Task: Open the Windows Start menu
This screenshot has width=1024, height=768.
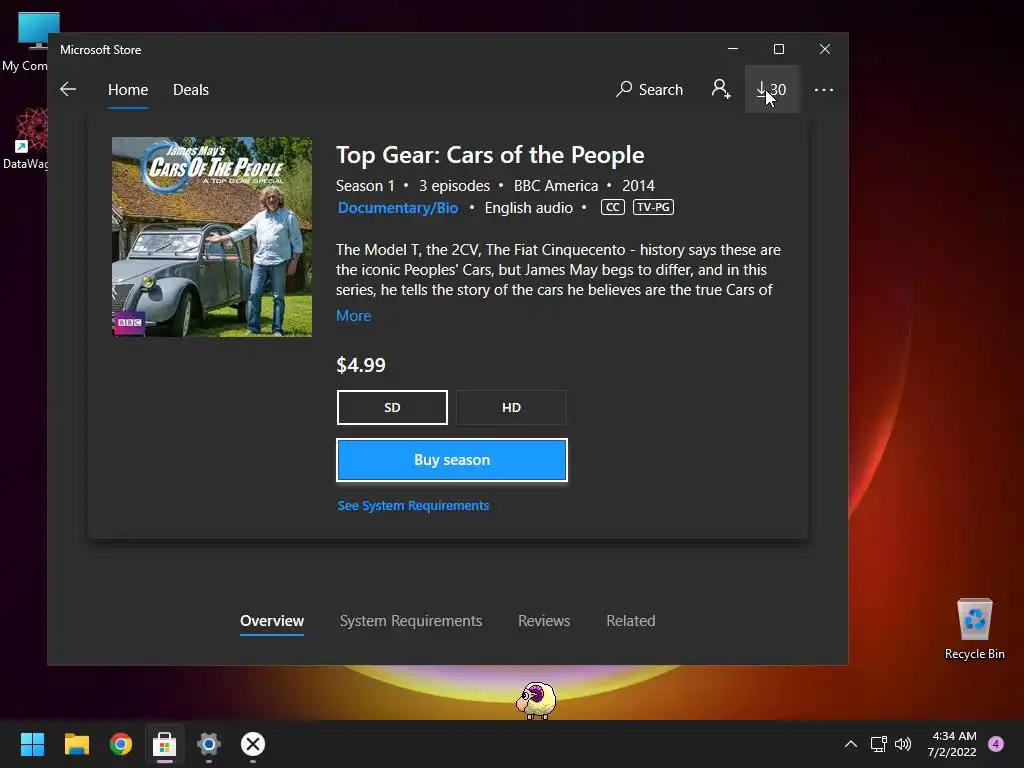Action: click(x=32, y=744)
